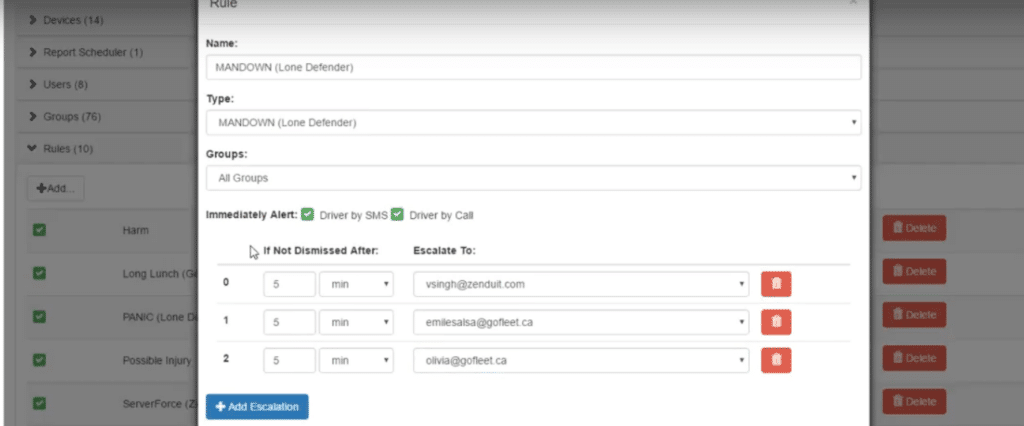Delete the Long Lunch rule
This screenshot has width=1024, height=426.
pos(914,271)
